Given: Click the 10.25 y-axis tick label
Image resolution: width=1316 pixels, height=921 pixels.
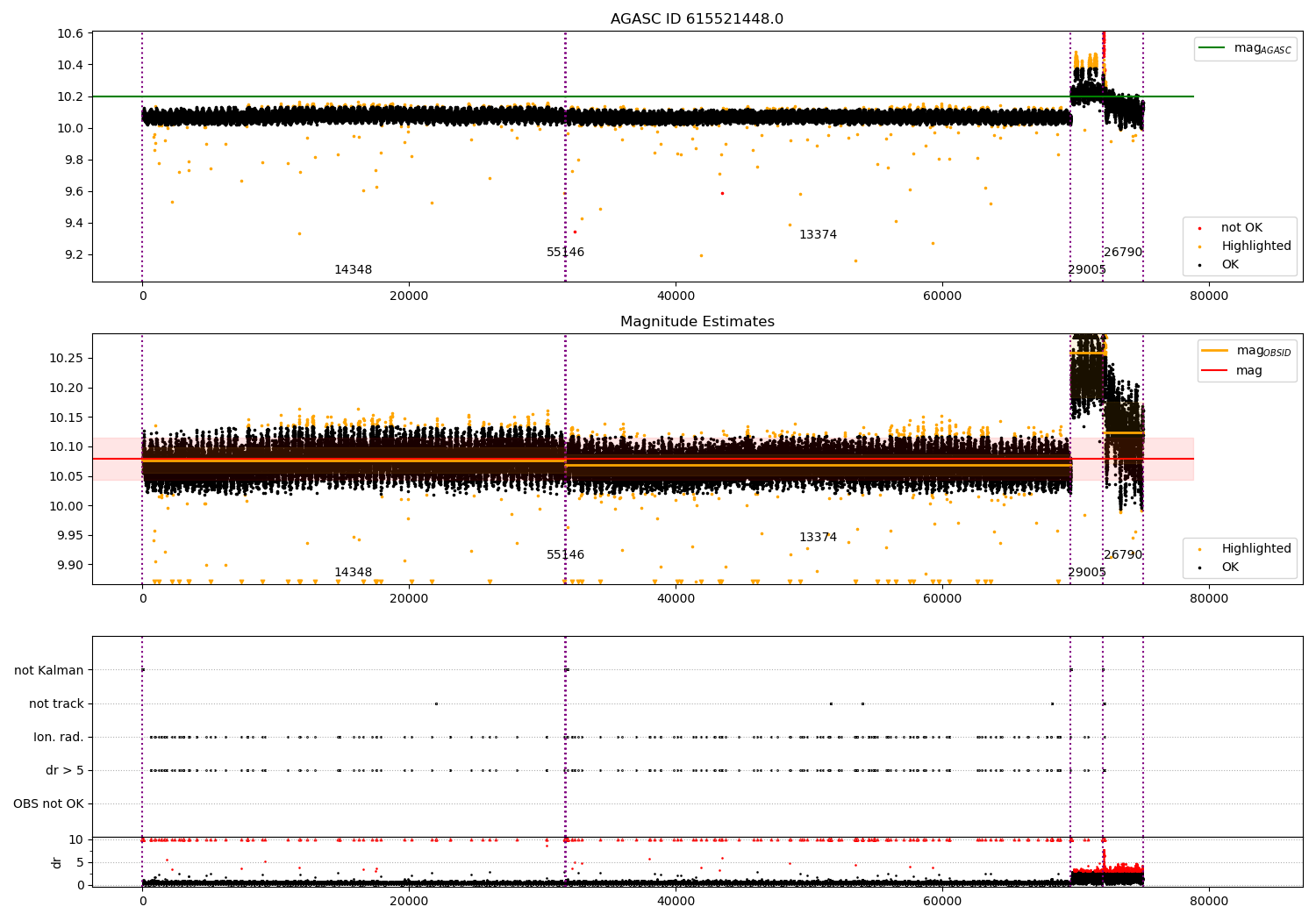Looking at the screenshot, I should pyautogui.click(x=68, y=358).
